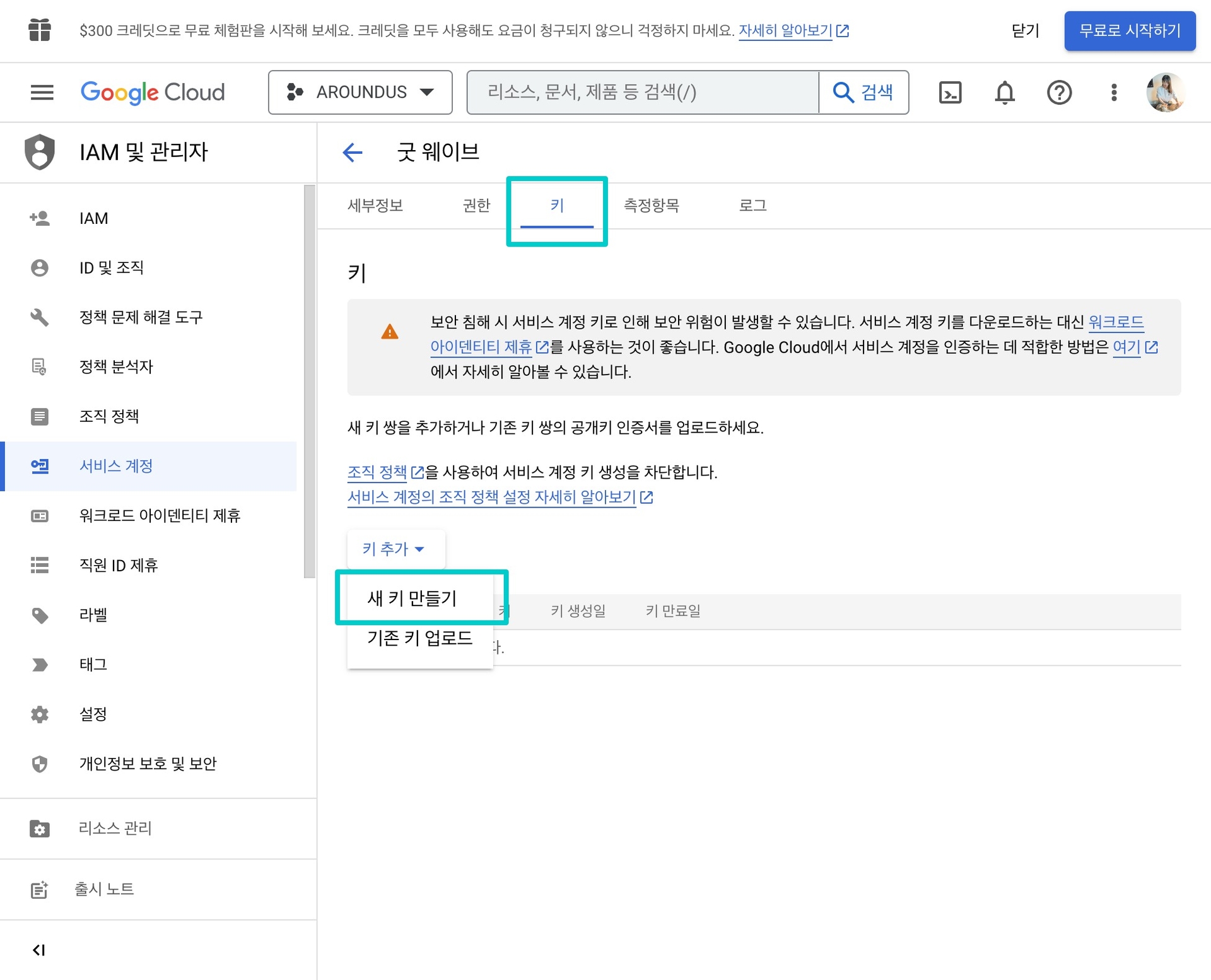Choose 기존 키 업로드 menu option
This screenshot has width=1211, height=980.
419,638
